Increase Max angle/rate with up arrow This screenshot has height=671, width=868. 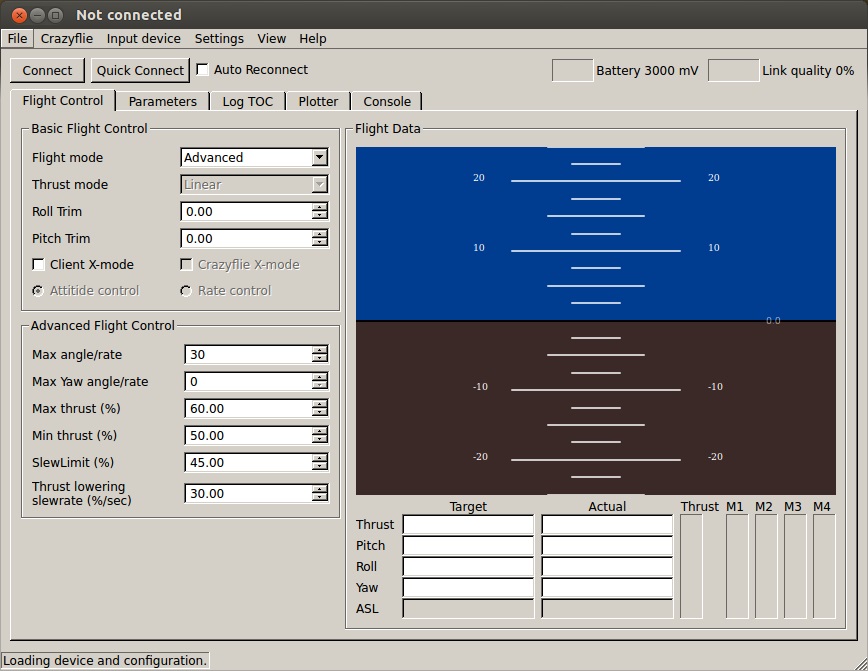(x=319, y=350)
